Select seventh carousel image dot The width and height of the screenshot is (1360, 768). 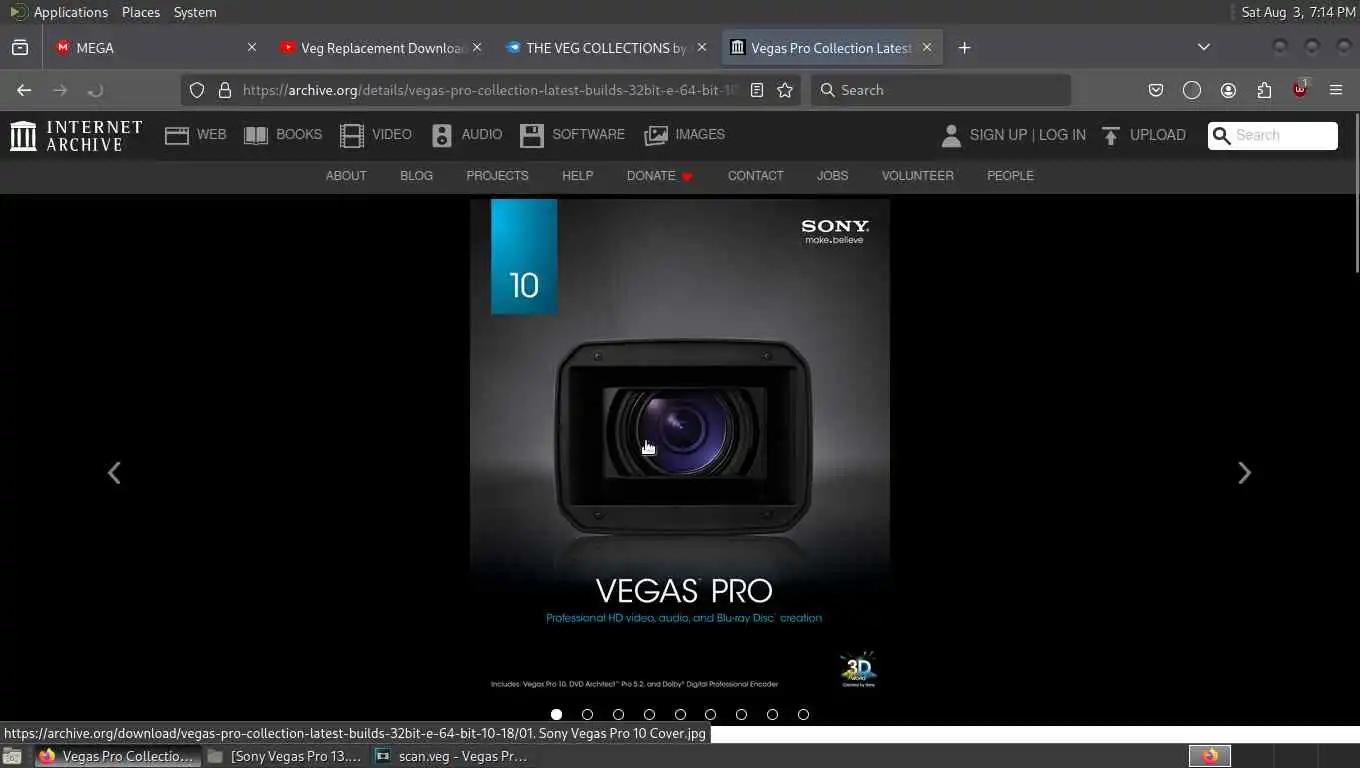[x=742, y=714]
